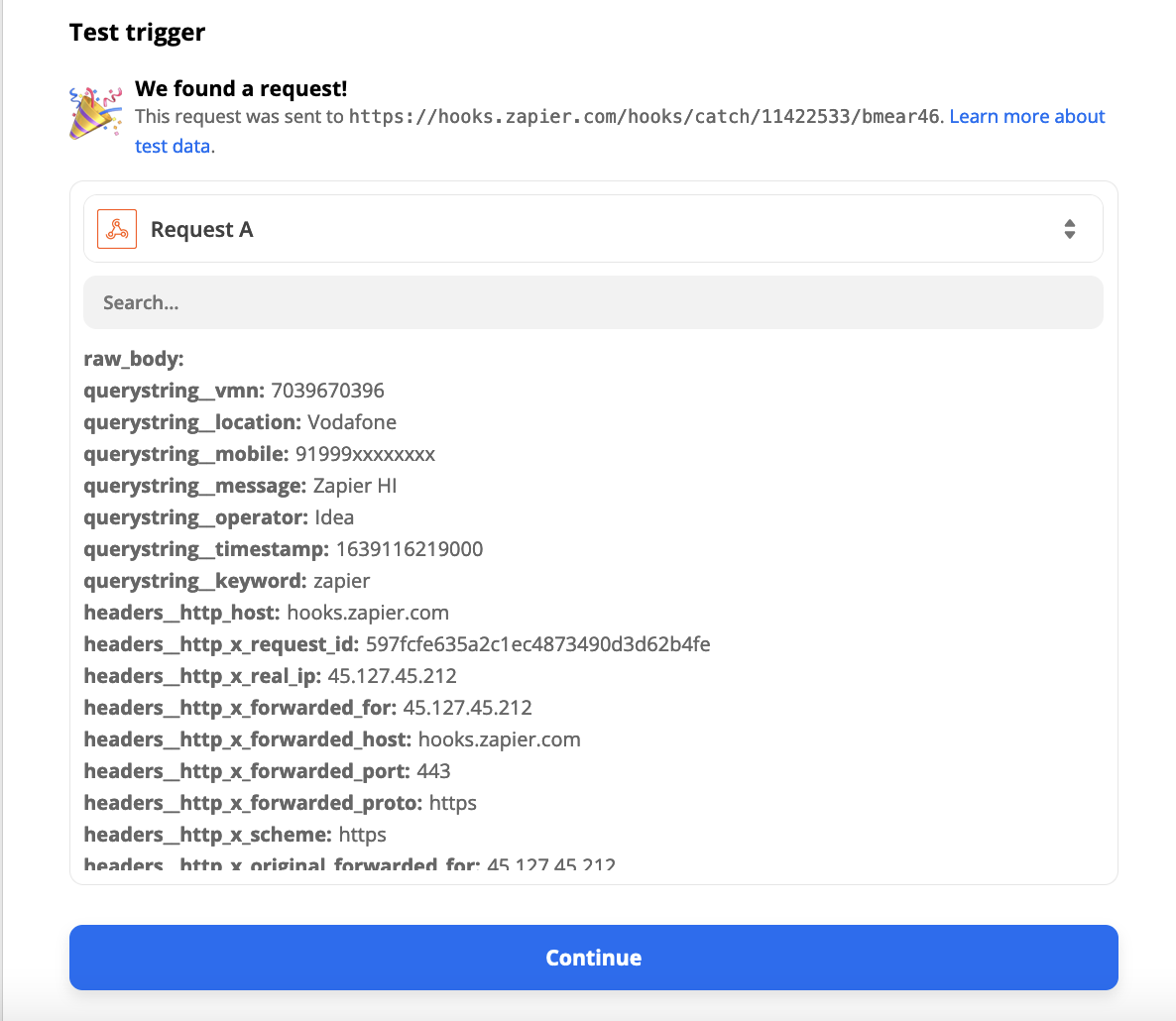This screenshot has height=1021, width=1176.
Task: Select the headers_http_x_forwarded_host row
Action: (x=332, y=739)
